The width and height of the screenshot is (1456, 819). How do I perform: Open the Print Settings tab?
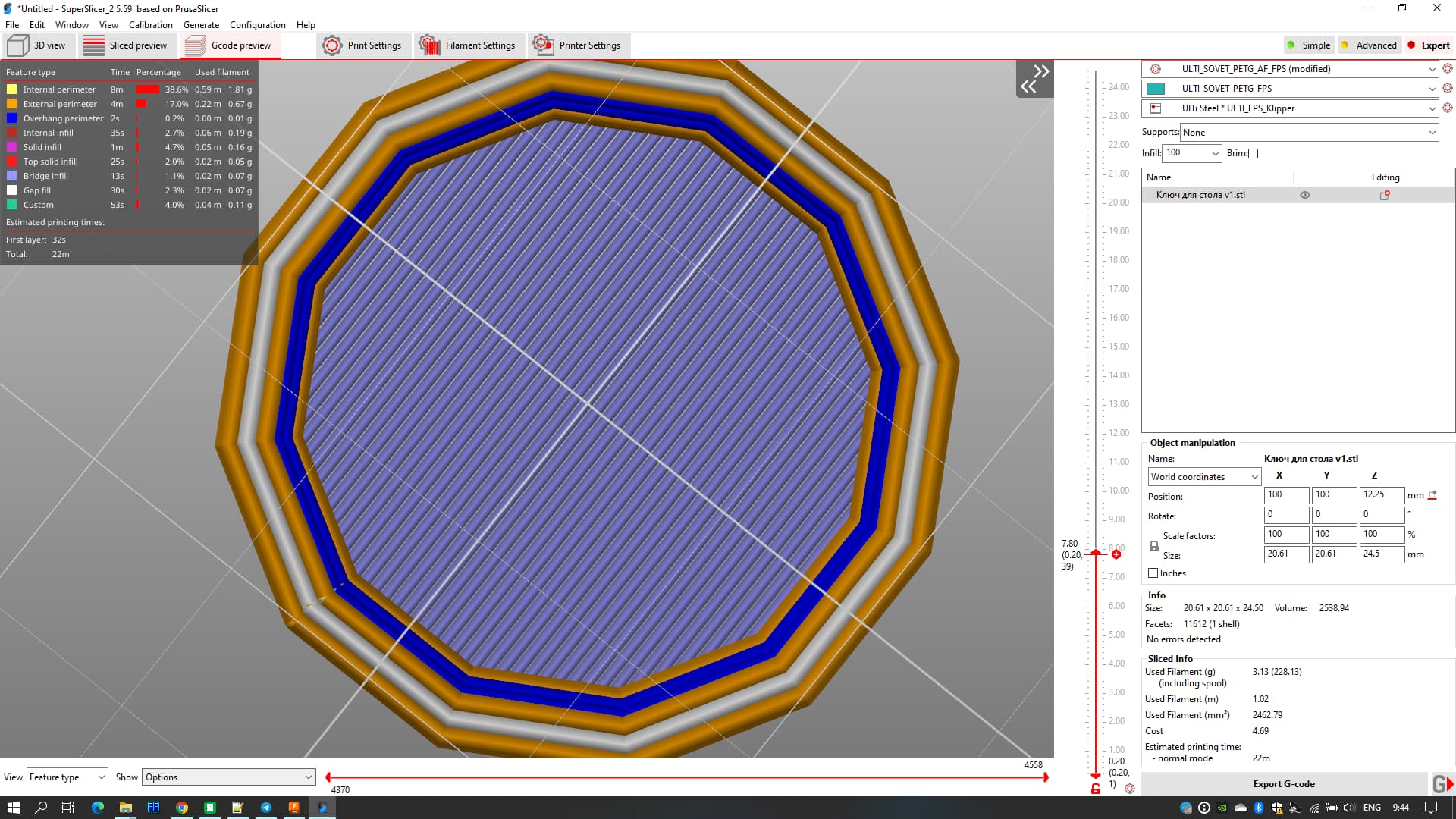click(362, 45)
